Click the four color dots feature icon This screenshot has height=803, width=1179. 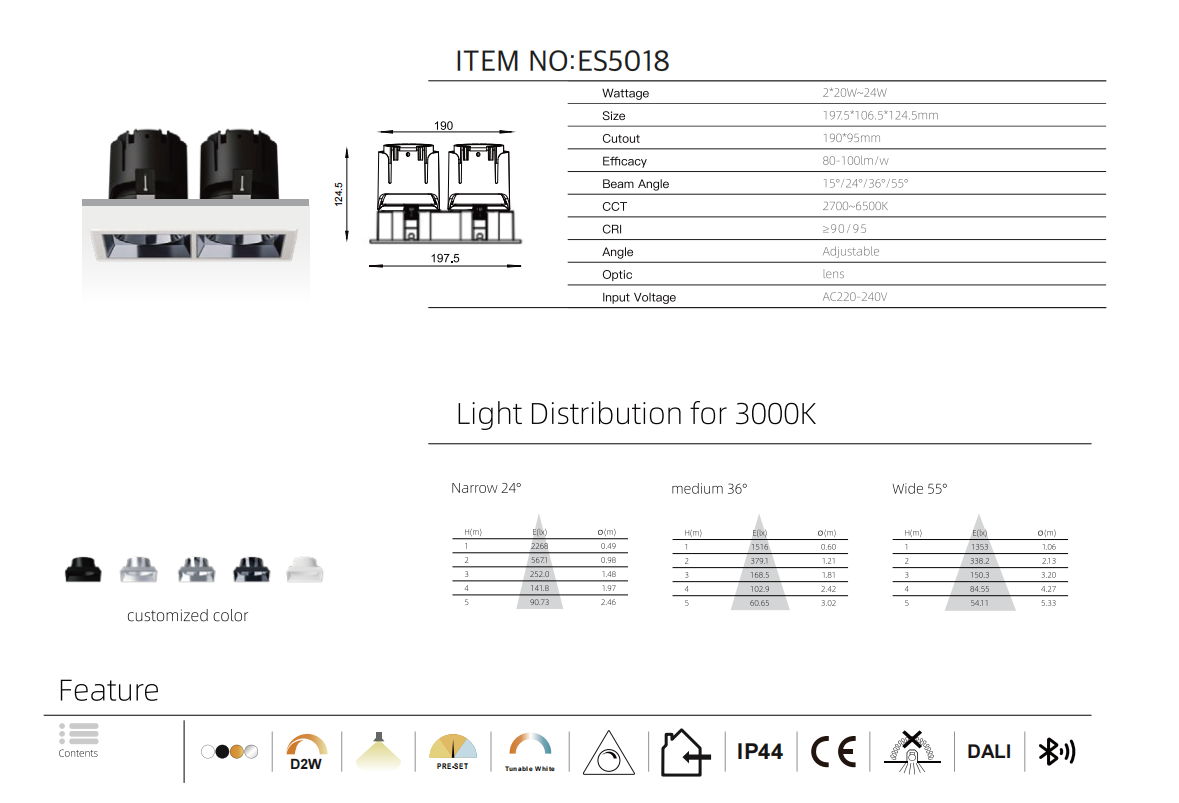(x=229, y=751)
